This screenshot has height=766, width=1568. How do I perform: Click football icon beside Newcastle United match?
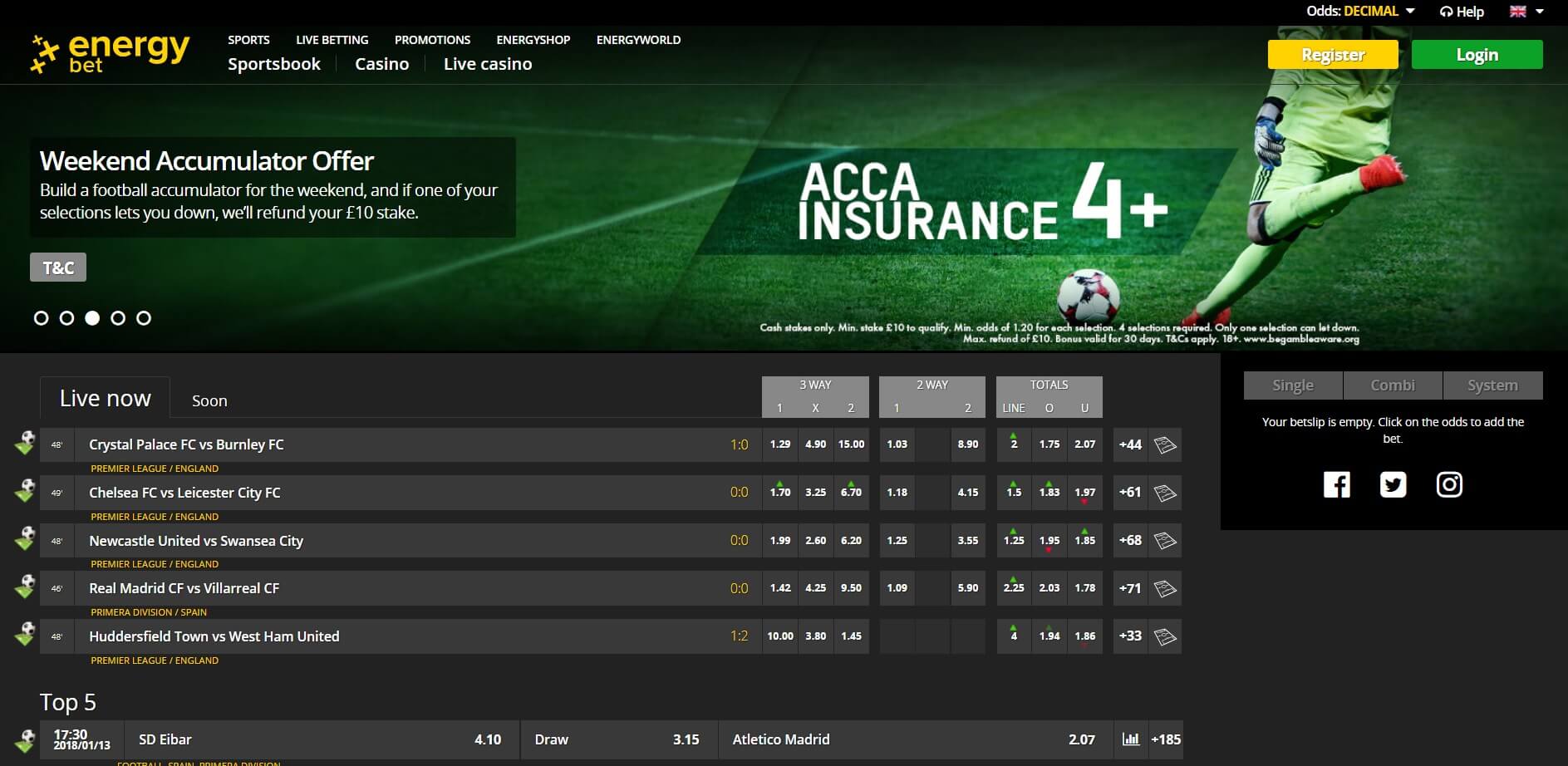pos(25,539)
